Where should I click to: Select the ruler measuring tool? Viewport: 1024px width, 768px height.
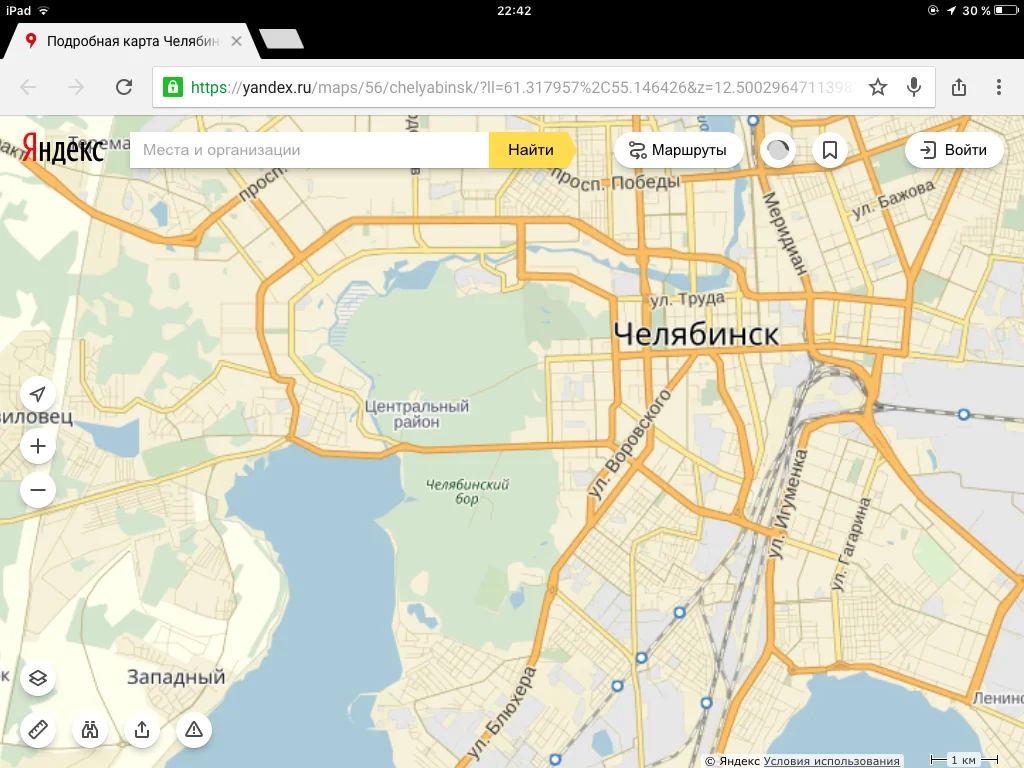(38, 729)
